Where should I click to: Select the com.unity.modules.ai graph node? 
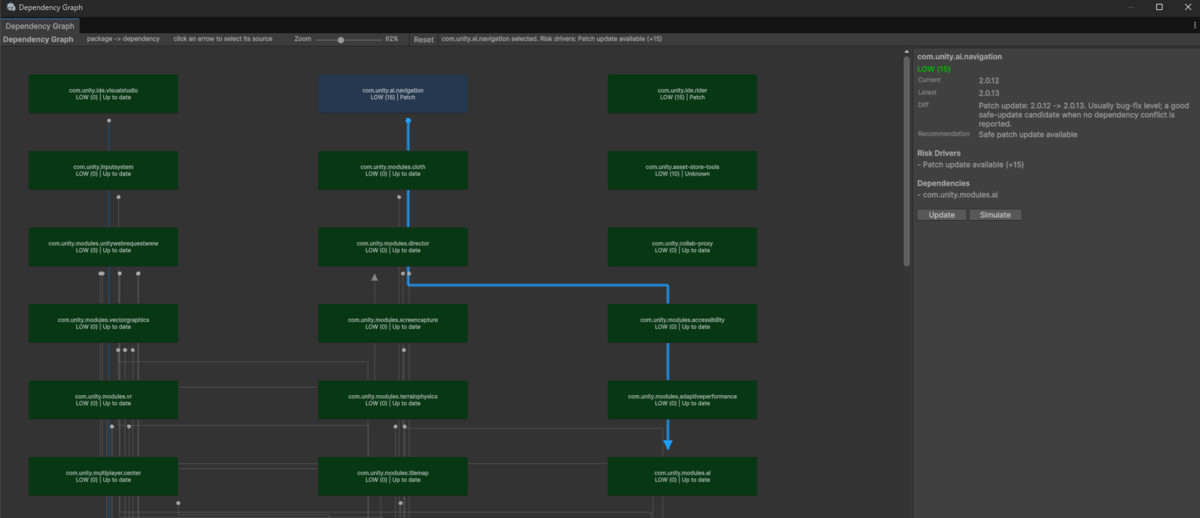pos(683,476)
